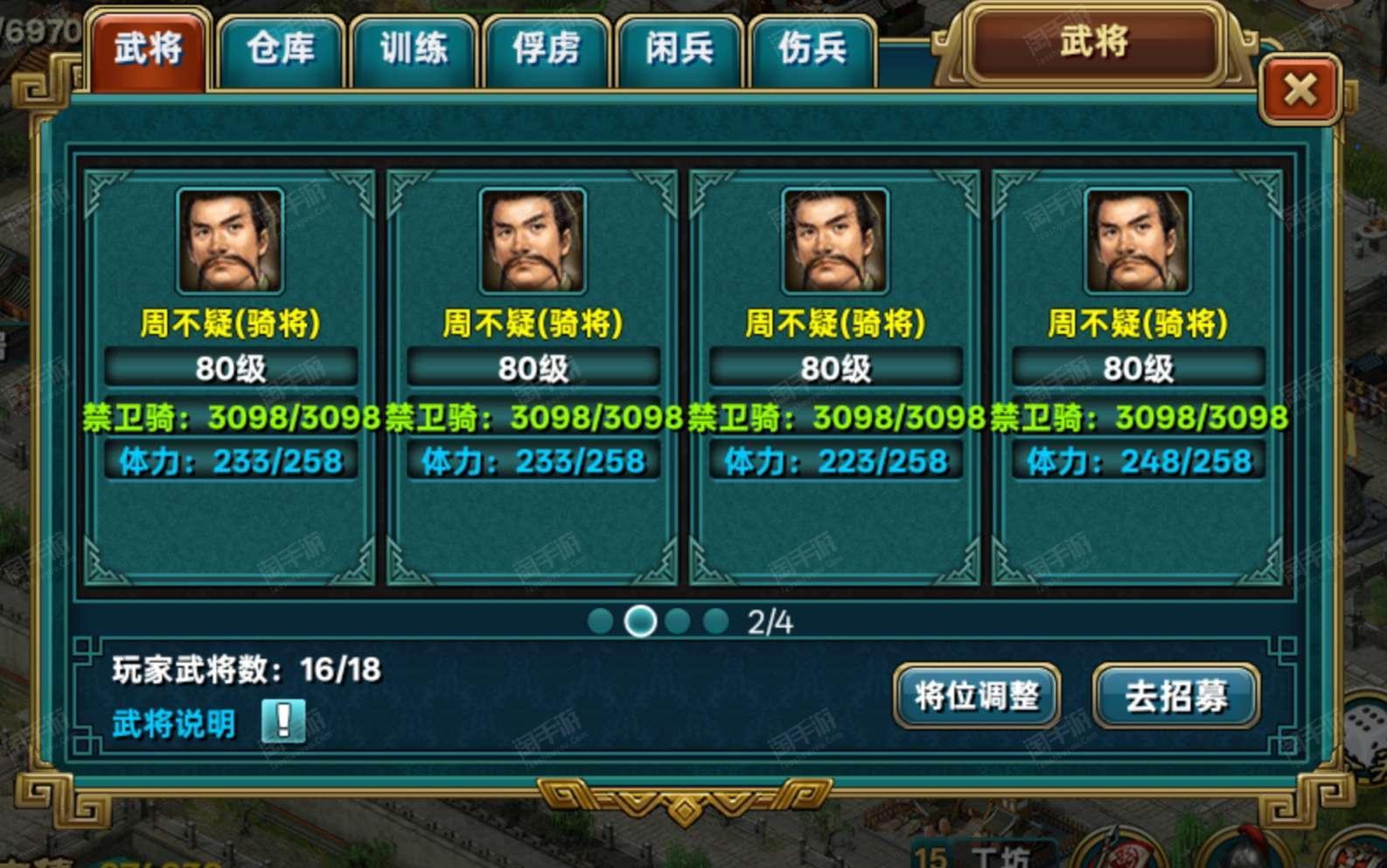Select the 闲兵 tab
Screen dimensions: 1387x868
[x=680, y=50]
